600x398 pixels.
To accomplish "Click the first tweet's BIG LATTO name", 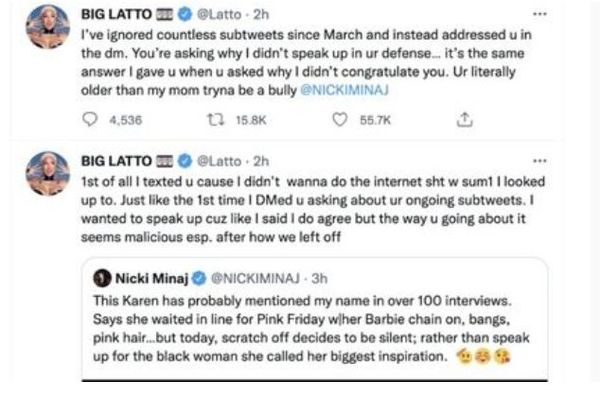I will [116, 15].
